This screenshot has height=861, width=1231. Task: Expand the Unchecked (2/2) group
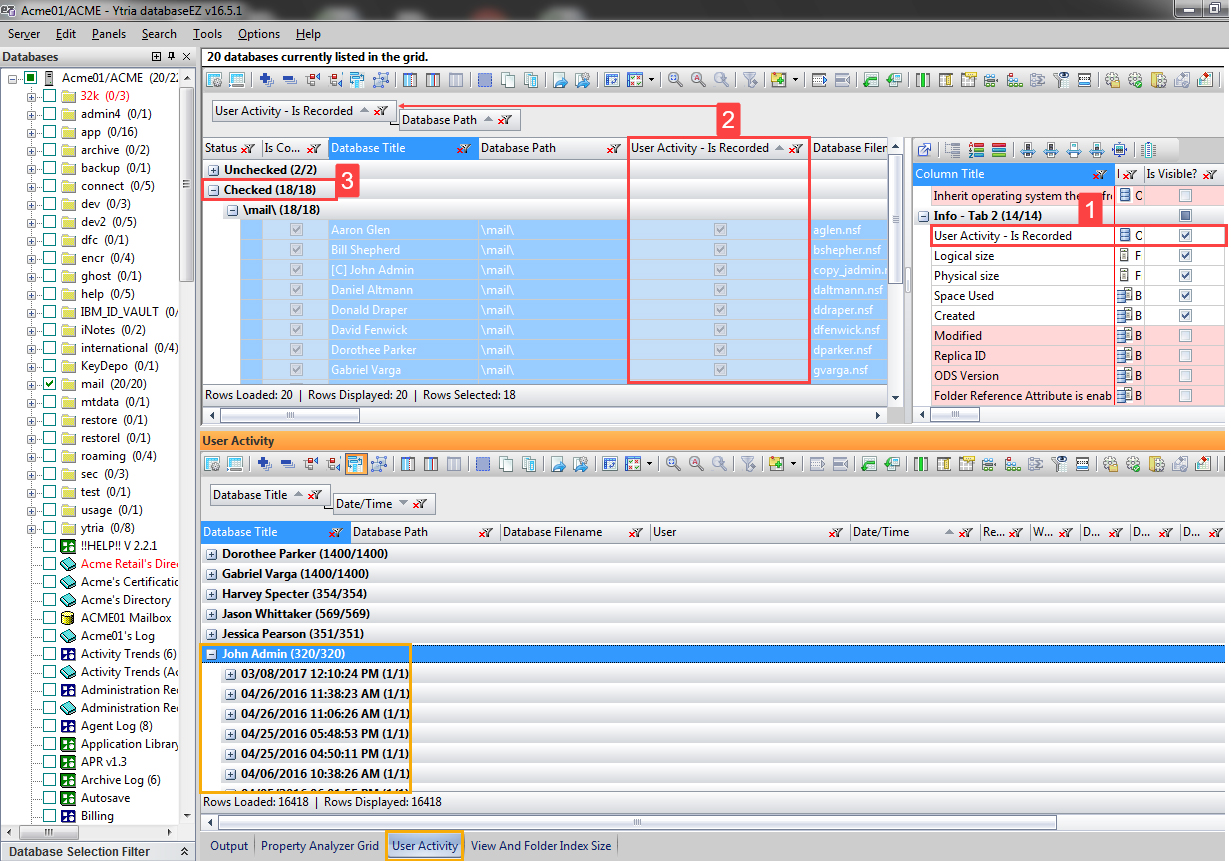click(214, 171)
